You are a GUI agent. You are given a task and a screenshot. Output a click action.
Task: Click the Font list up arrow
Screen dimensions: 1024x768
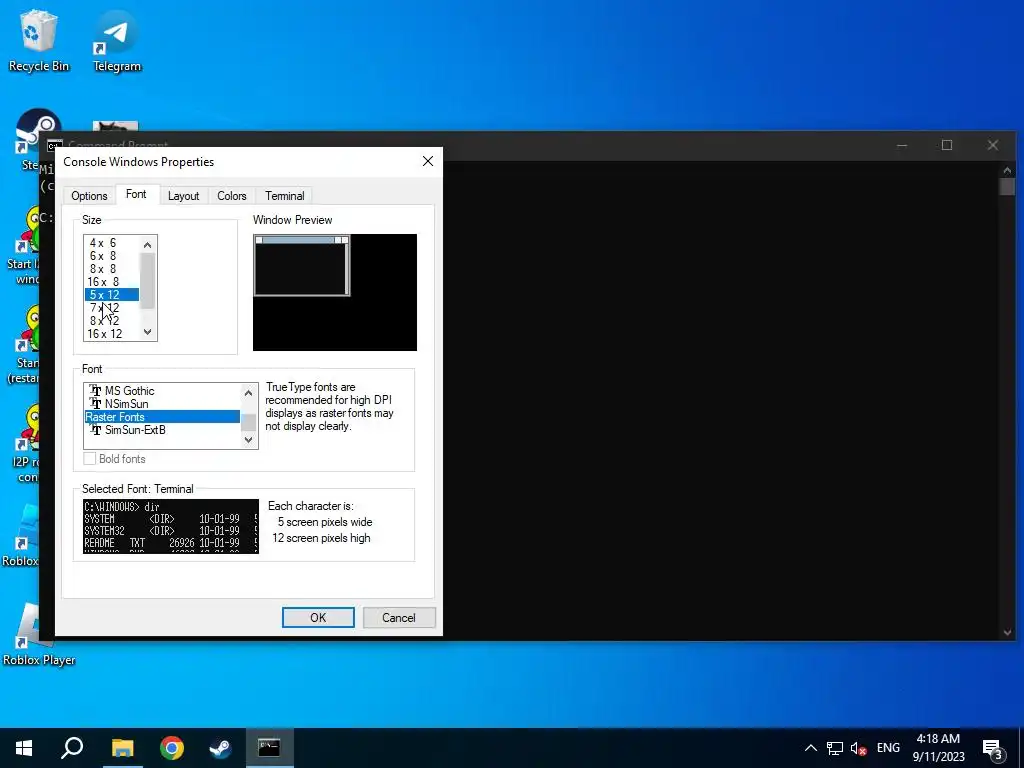pyautogui.click(x=248, y=392)
